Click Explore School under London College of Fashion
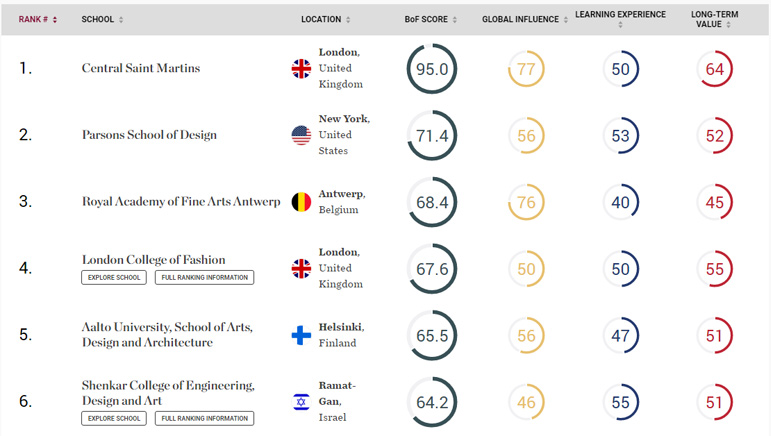The width and height of the screenshot is (771, 436). 114,277
